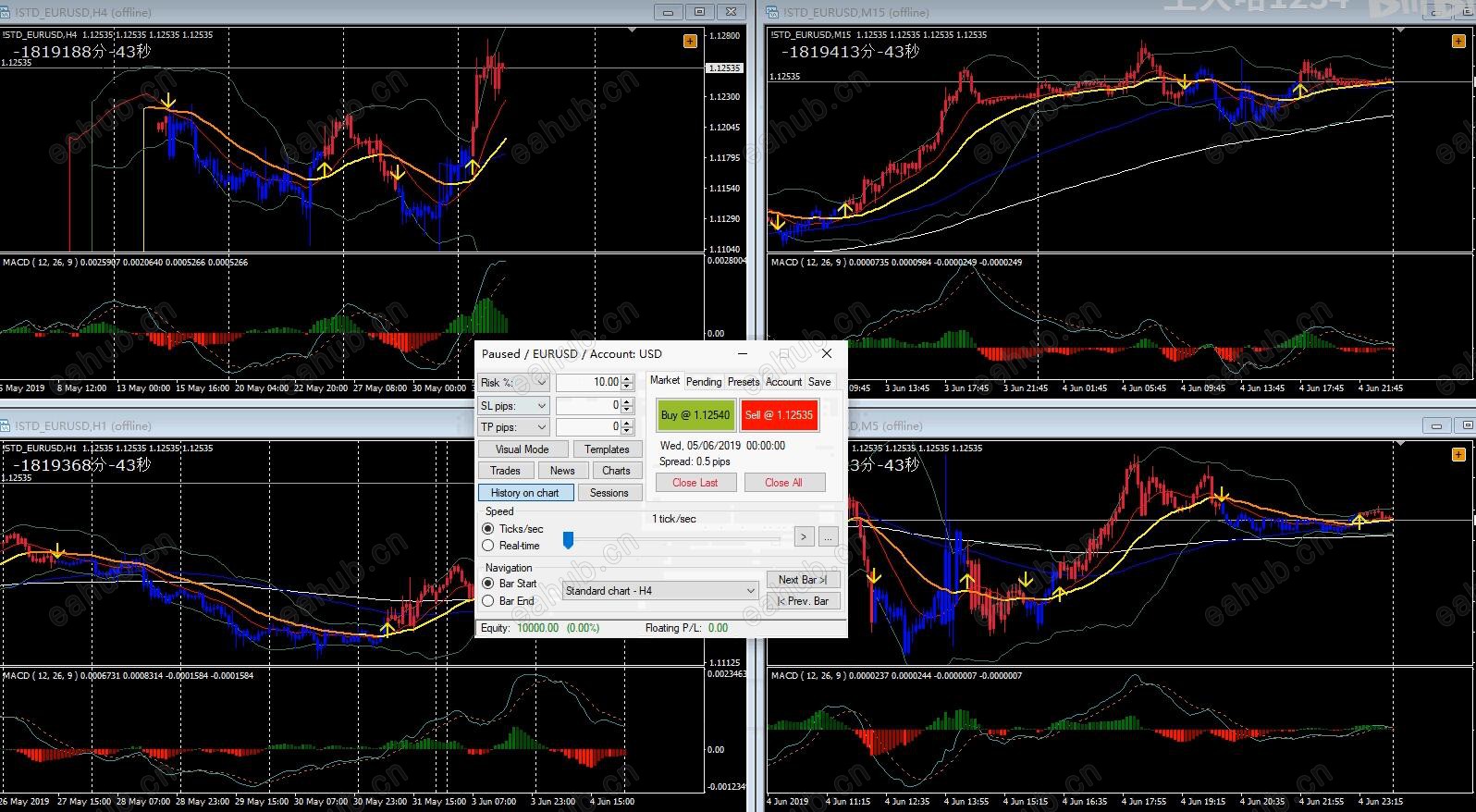The width and height of the screenshot is (1476, 812).
Task: Decrease Risk % with down arrow
Action: point(628,386)
